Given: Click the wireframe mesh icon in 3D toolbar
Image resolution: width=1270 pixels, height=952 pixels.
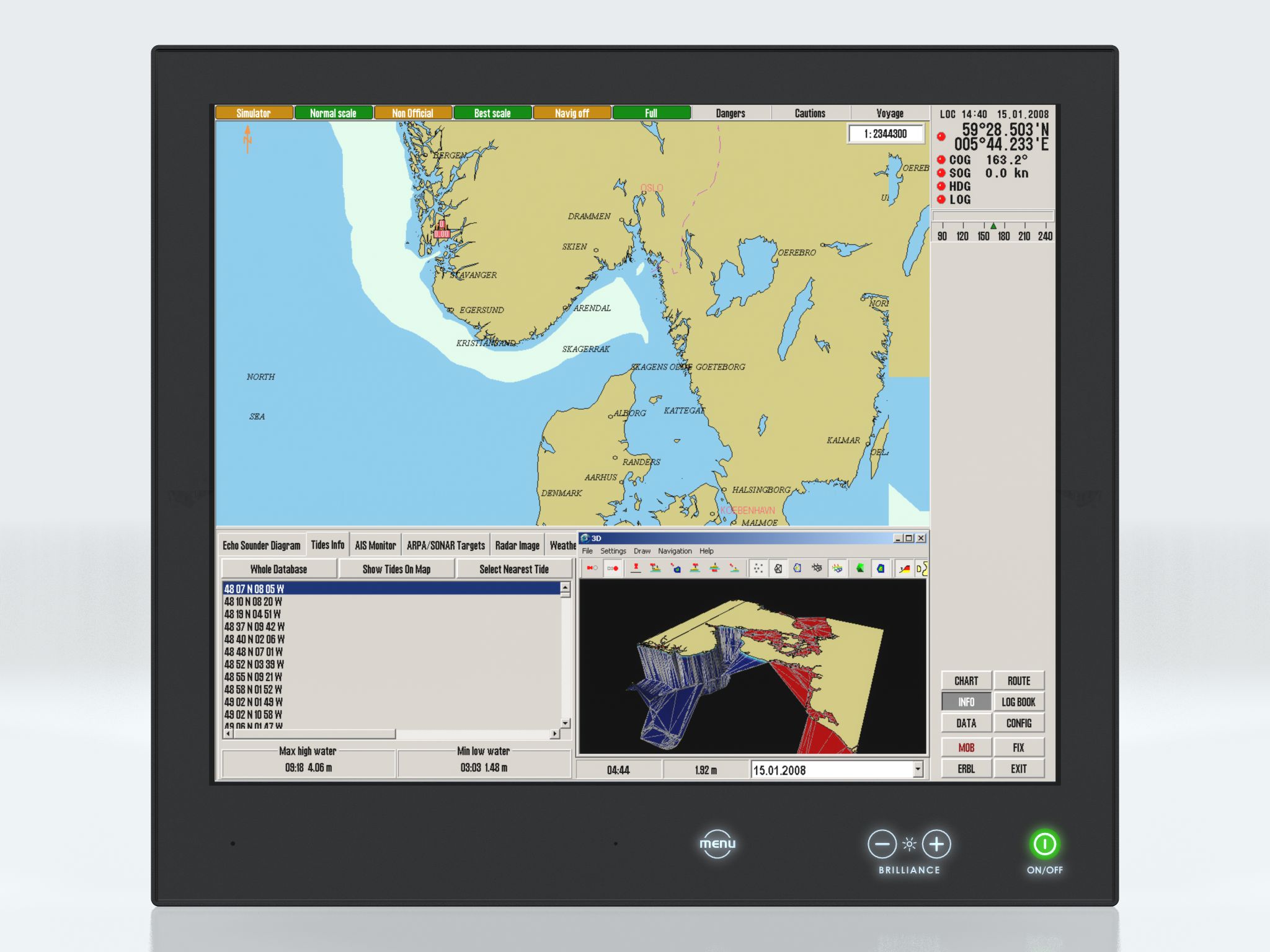Looking at the screenshot, I should point(778,568).
